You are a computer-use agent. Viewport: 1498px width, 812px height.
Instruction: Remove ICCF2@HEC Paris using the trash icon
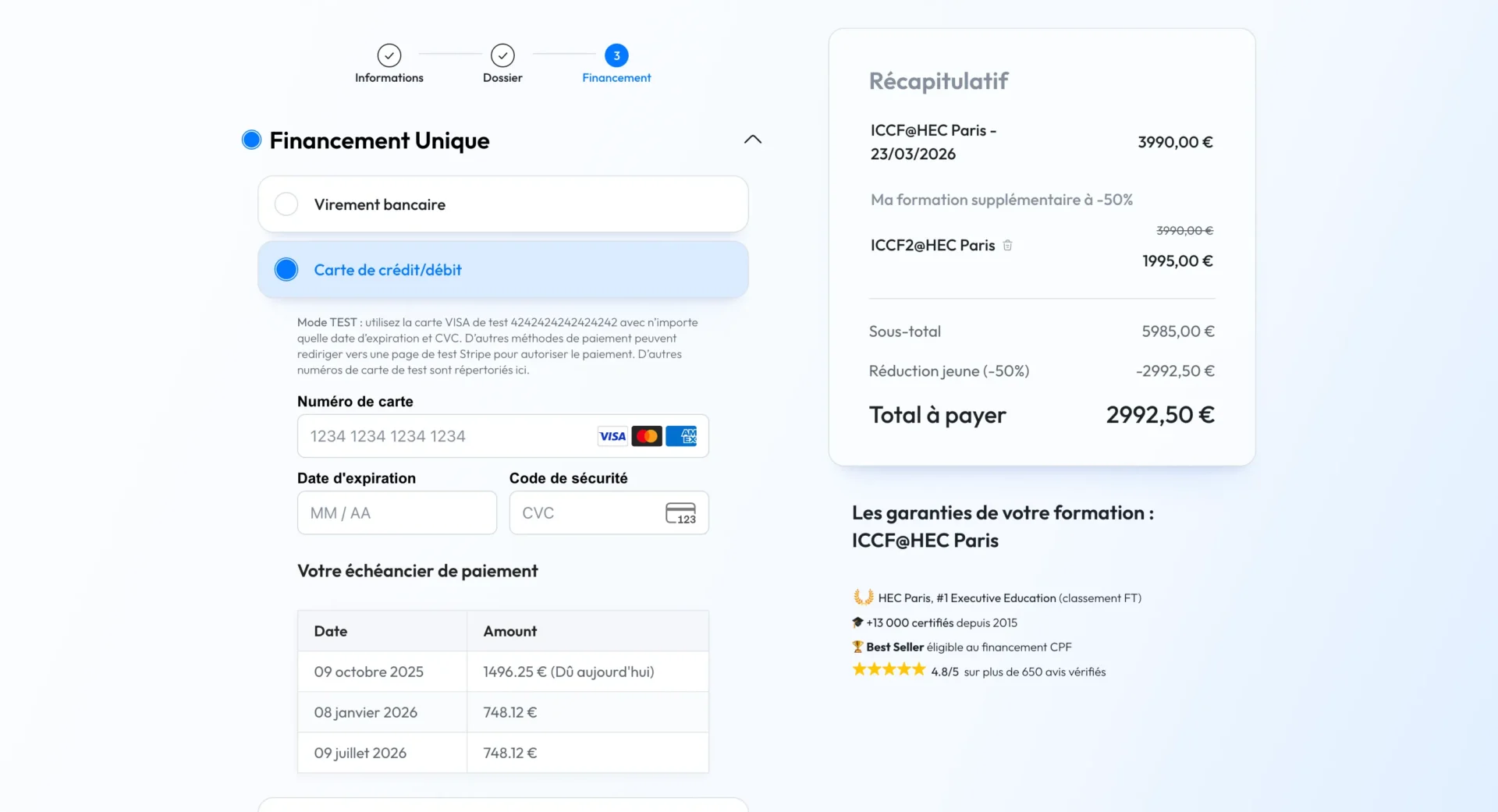1007,245
